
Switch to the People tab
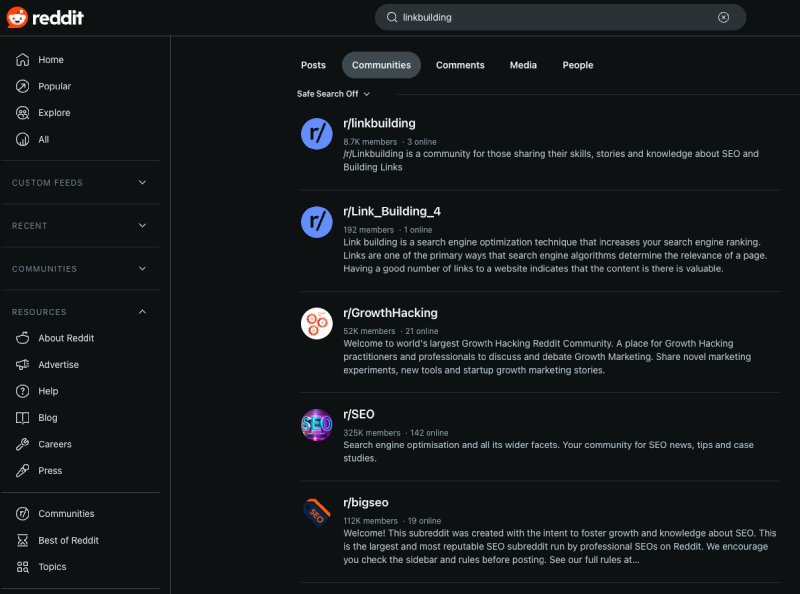(x=578, y=65)
